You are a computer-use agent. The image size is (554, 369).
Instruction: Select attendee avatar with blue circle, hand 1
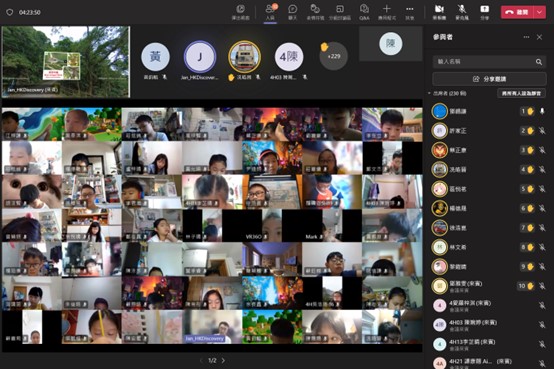[x=440, y=111]
